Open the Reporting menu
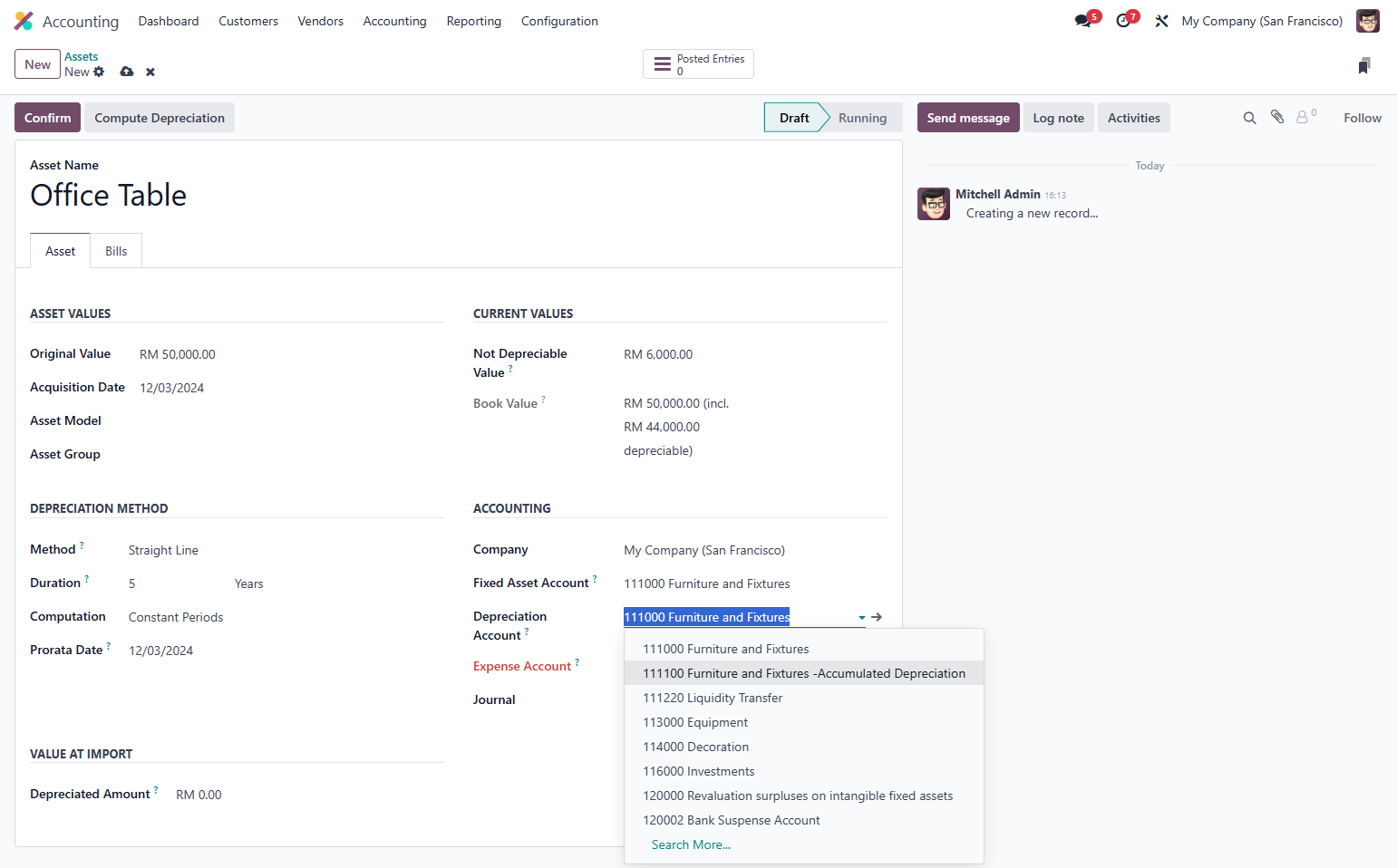Image resolution: width=1397 pixels, height=868 pixels. (x=474, y=21)
